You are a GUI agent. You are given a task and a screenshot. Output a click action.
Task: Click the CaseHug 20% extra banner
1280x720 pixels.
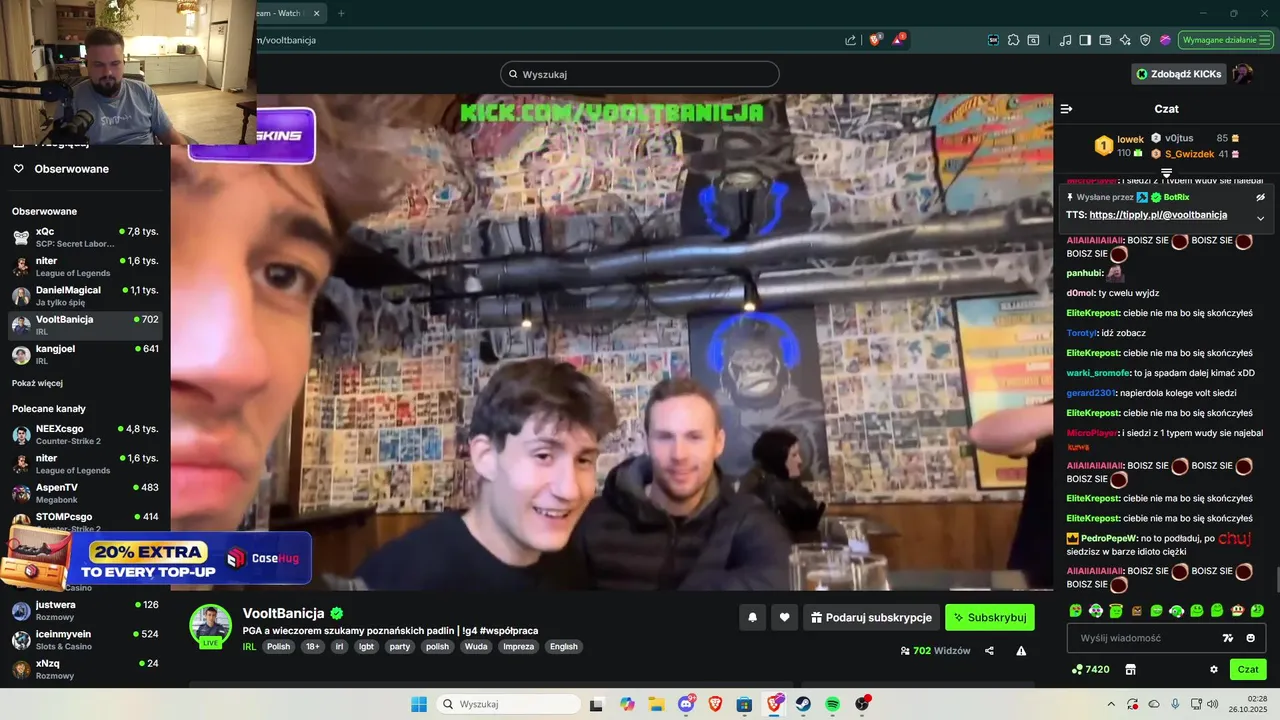click(156, 558)
